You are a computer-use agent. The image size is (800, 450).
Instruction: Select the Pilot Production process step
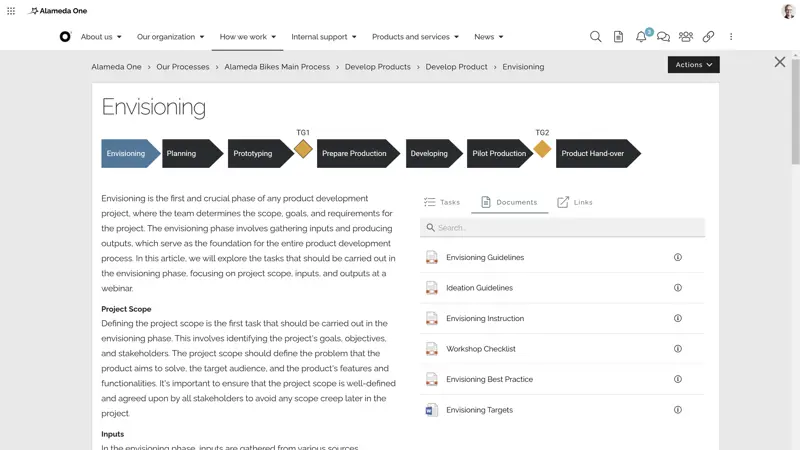[x=499, y=154]
